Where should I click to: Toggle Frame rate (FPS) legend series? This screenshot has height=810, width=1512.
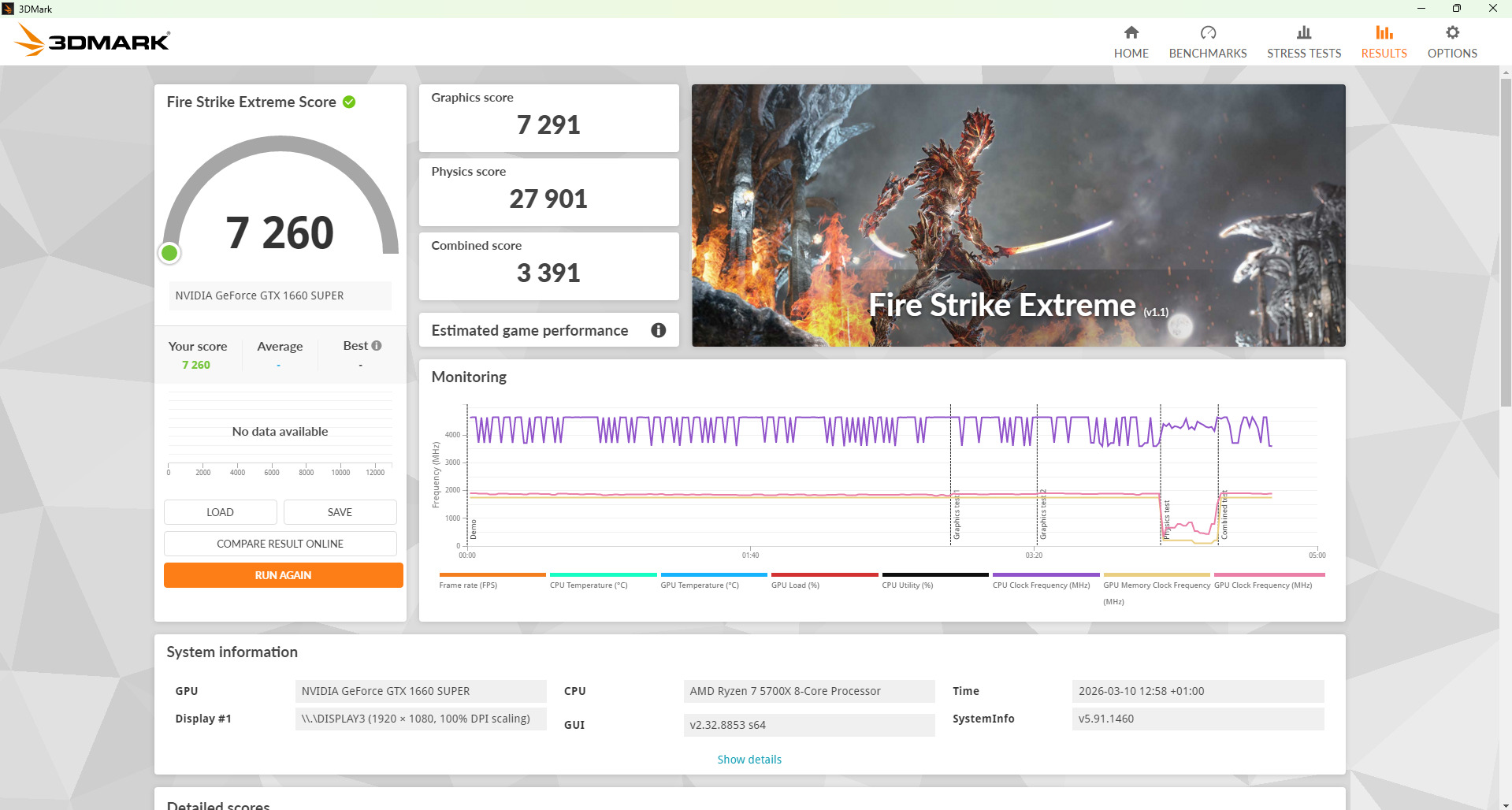[x=468, y=585]
